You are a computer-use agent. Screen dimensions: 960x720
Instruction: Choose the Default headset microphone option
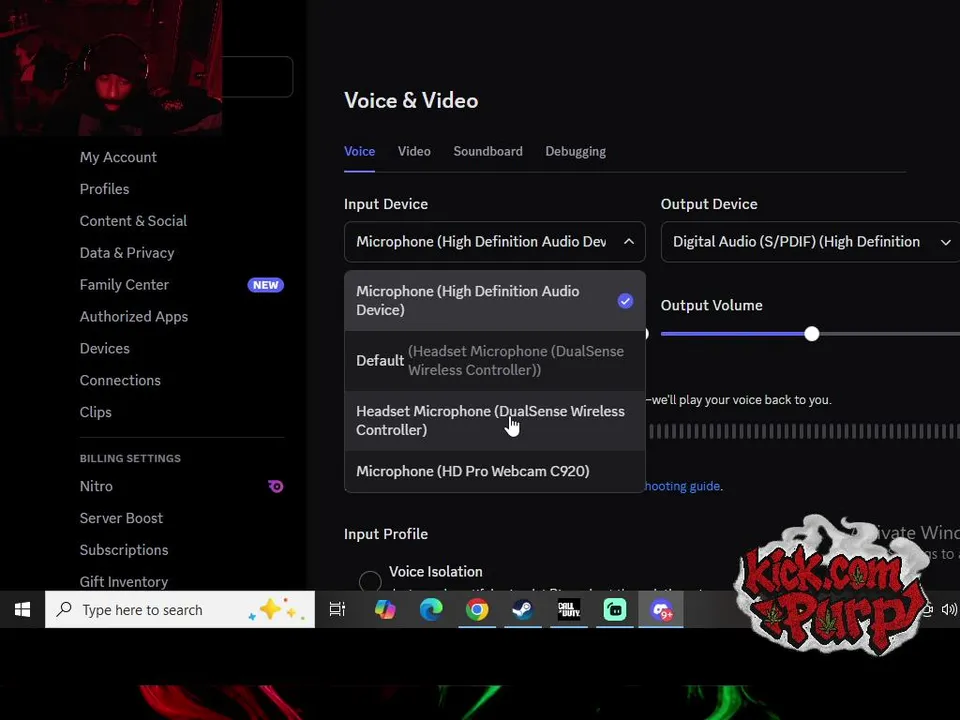click(495, 361)
